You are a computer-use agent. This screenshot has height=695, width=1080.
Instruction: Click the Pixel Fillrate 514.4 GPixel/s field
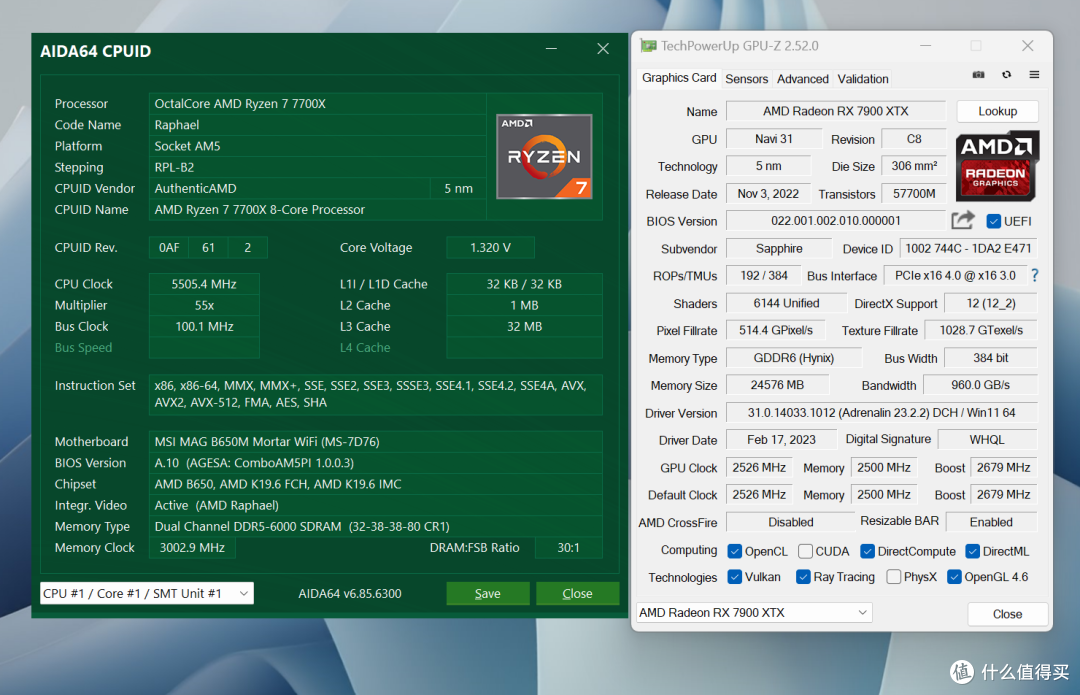pos(776,331)
